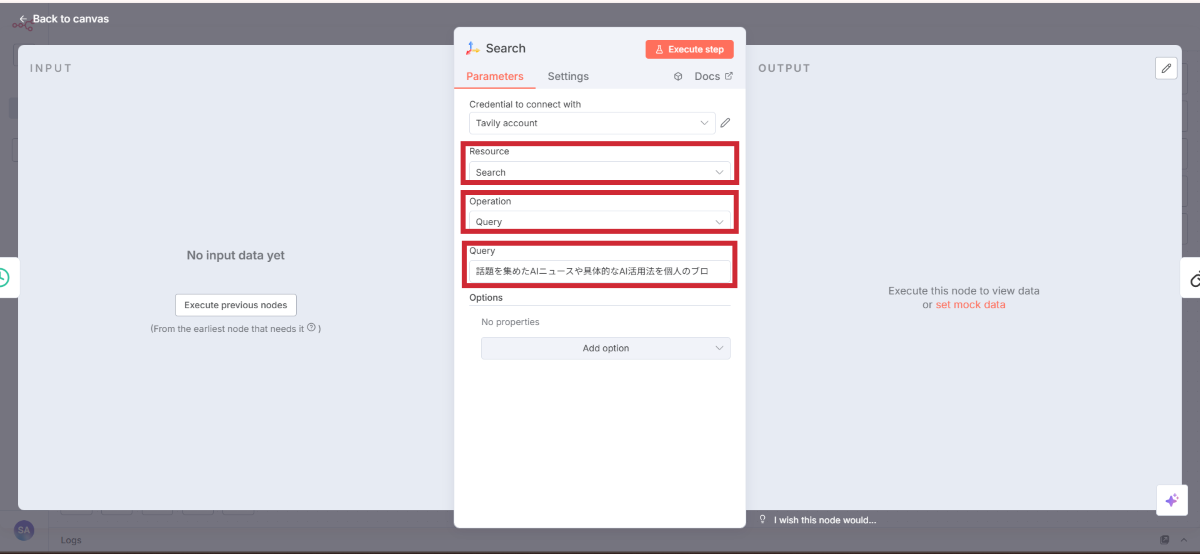Click the node icon on right edge

coord(1195,278)
